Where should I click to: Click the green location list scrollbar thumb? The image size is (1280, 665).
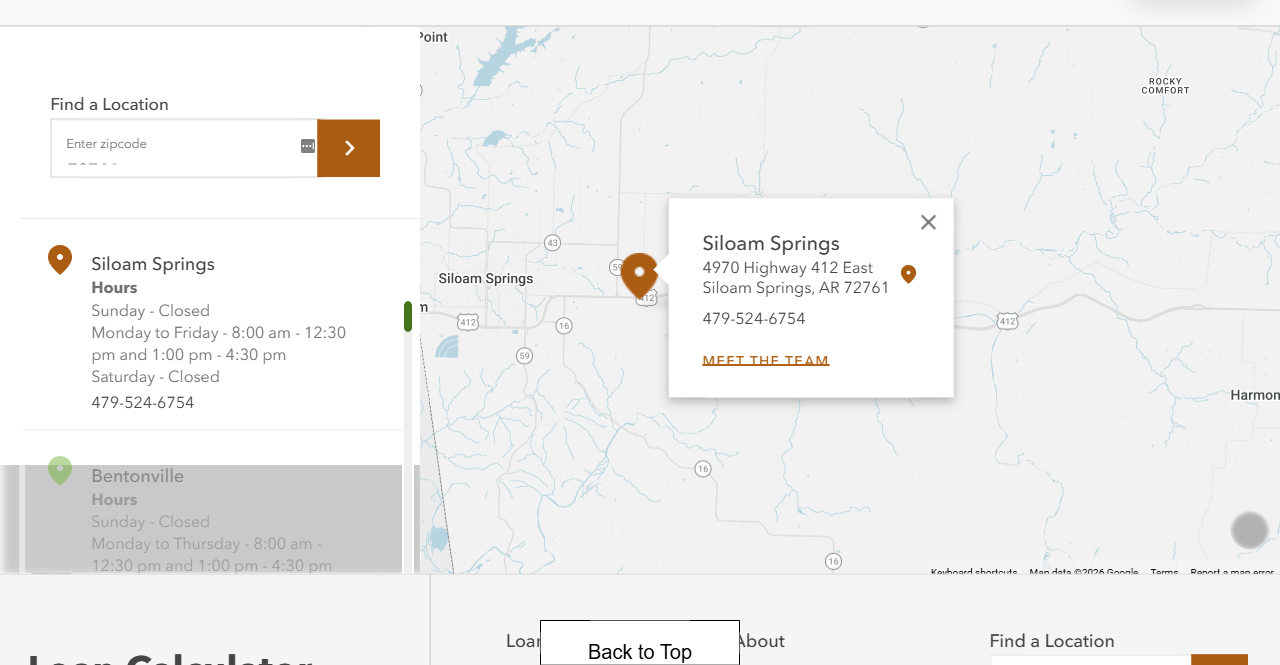(x=408, y=316)
